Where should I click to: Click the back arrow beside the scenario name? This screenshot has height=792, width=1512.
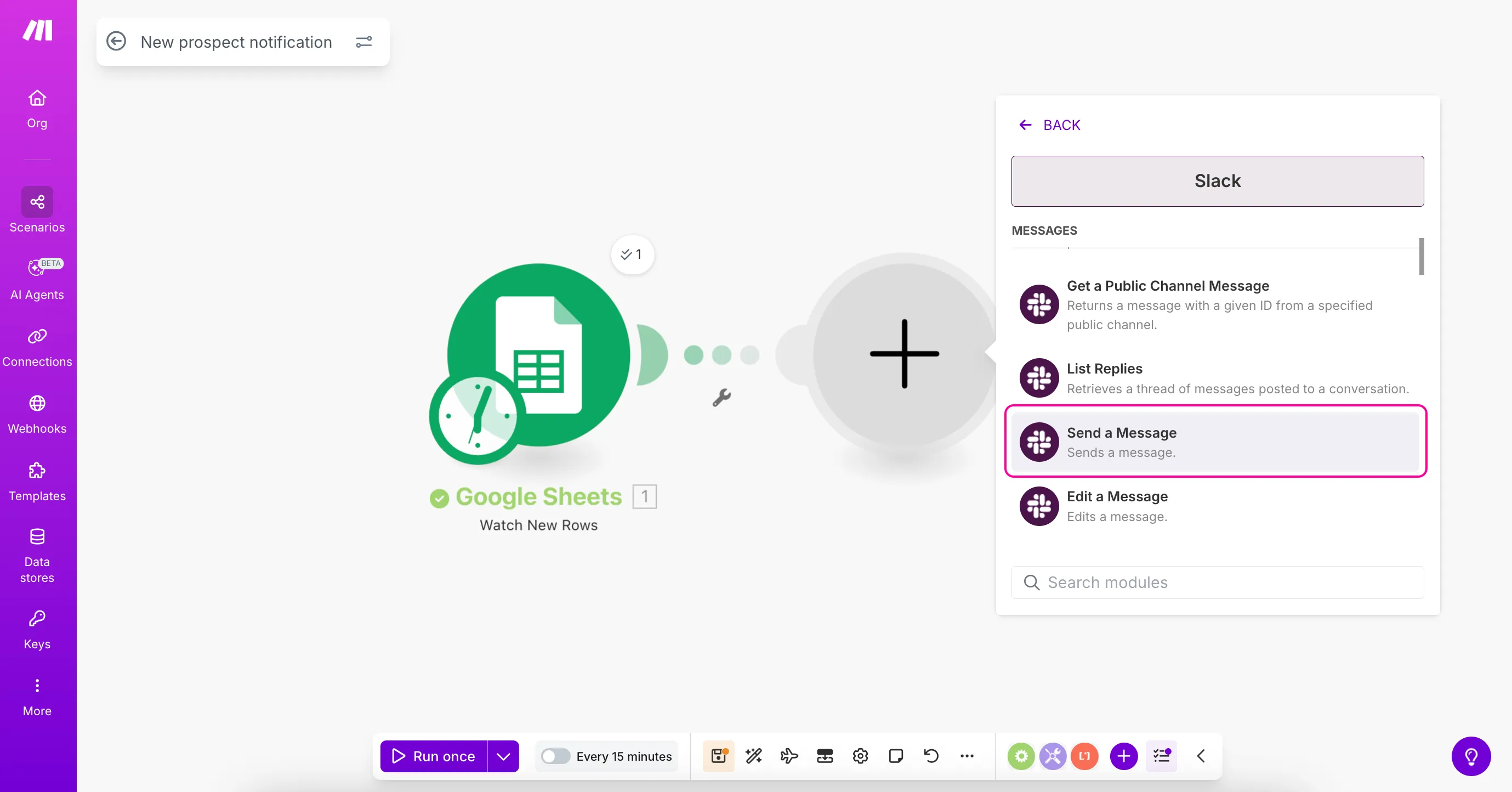116,41
